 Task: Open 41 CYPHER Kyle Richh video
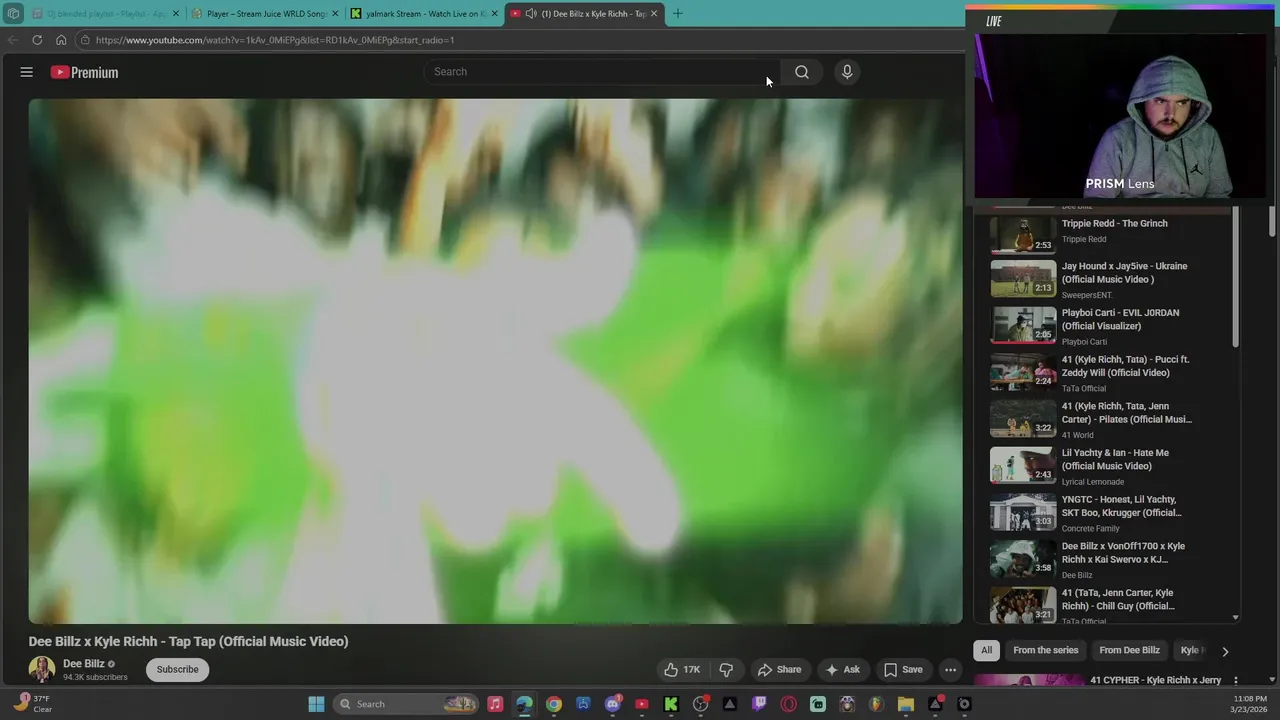tap(1155, 680)
